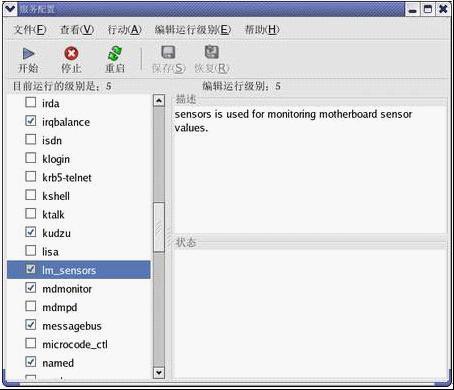Select the microcode_ctl service name
This screenshot has width=454, height=390.
coord(75,344)
